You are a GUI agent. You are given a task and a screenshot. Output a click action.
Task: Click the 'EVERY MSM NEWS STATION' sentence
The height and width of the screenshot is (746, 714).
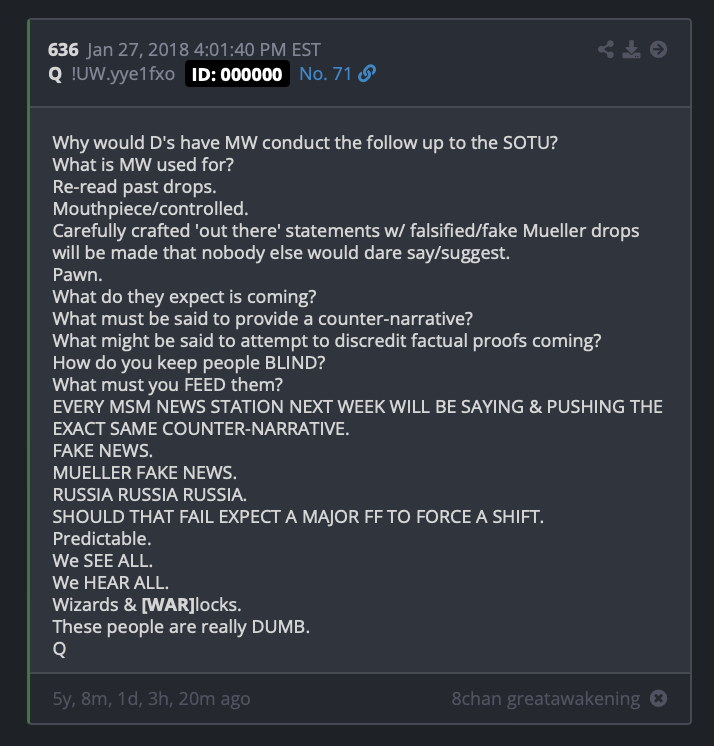pyautogui.click(x=357, y=418)
